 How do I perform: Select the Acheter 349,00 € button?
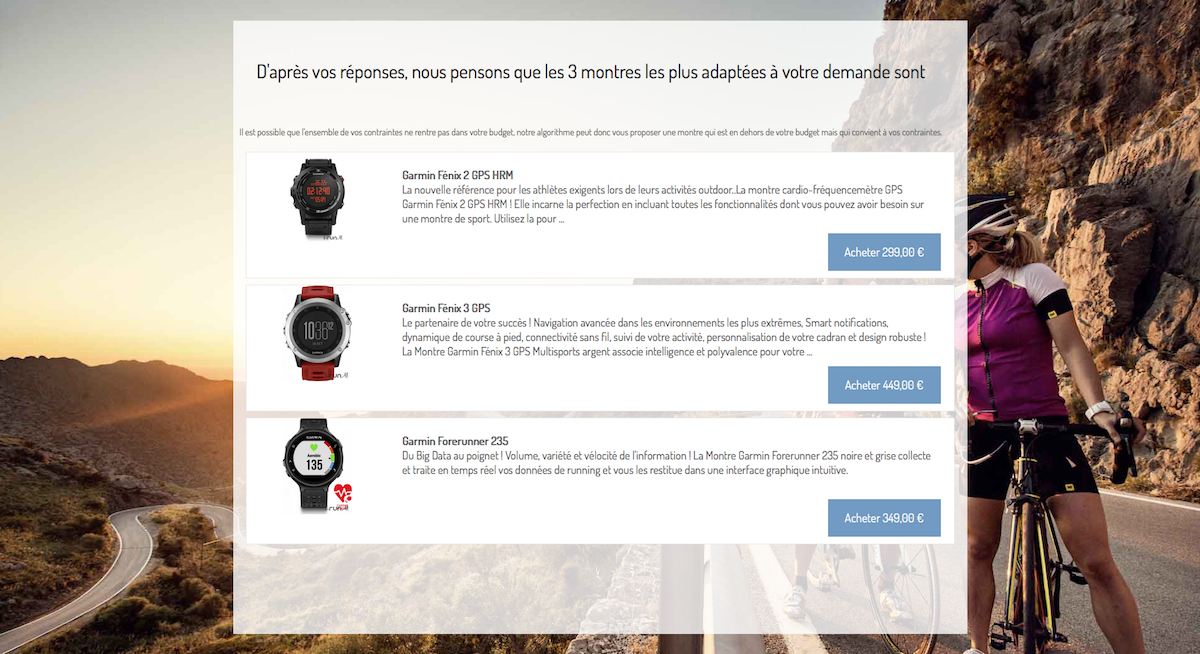884,518
